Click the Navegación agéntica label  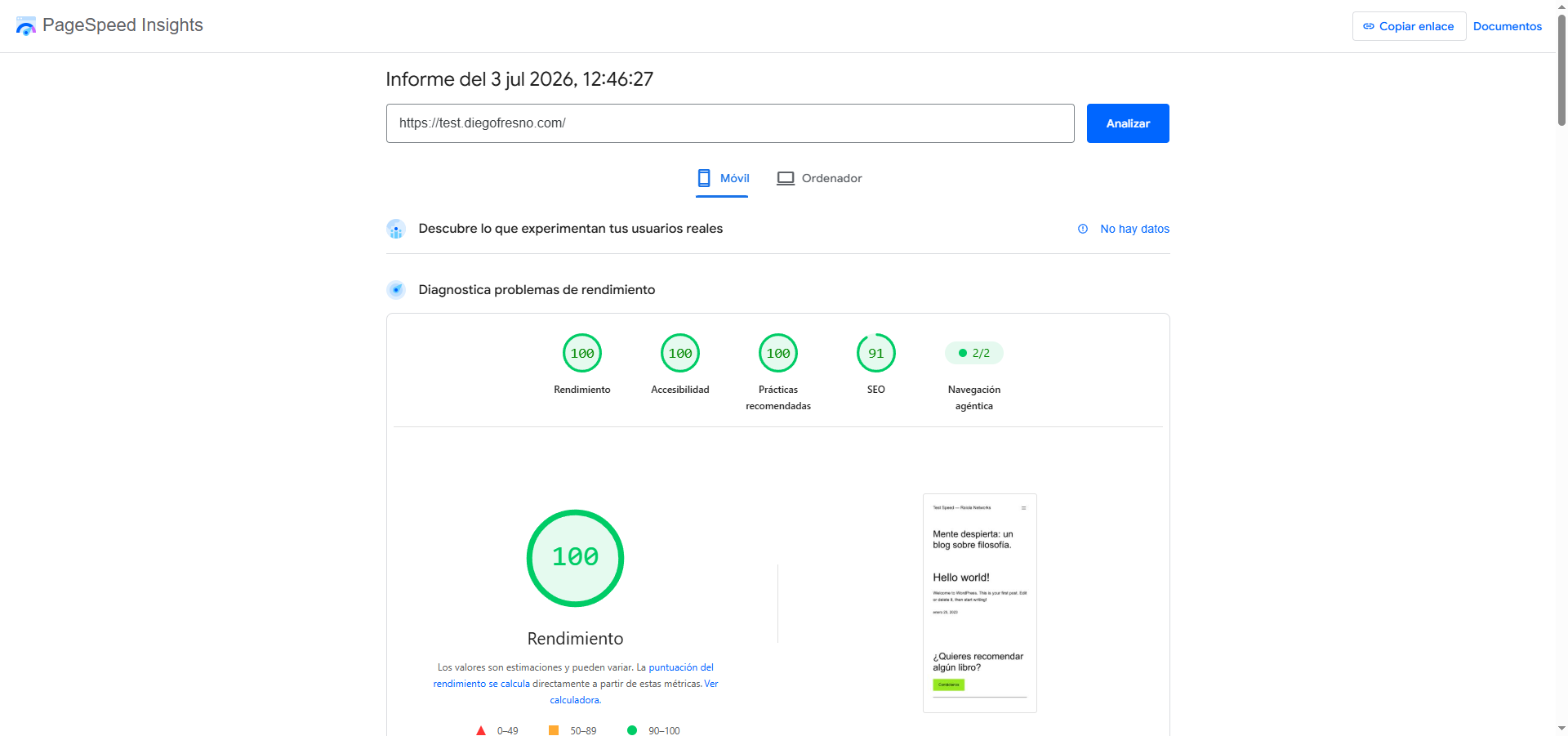[x=974, y=398]
